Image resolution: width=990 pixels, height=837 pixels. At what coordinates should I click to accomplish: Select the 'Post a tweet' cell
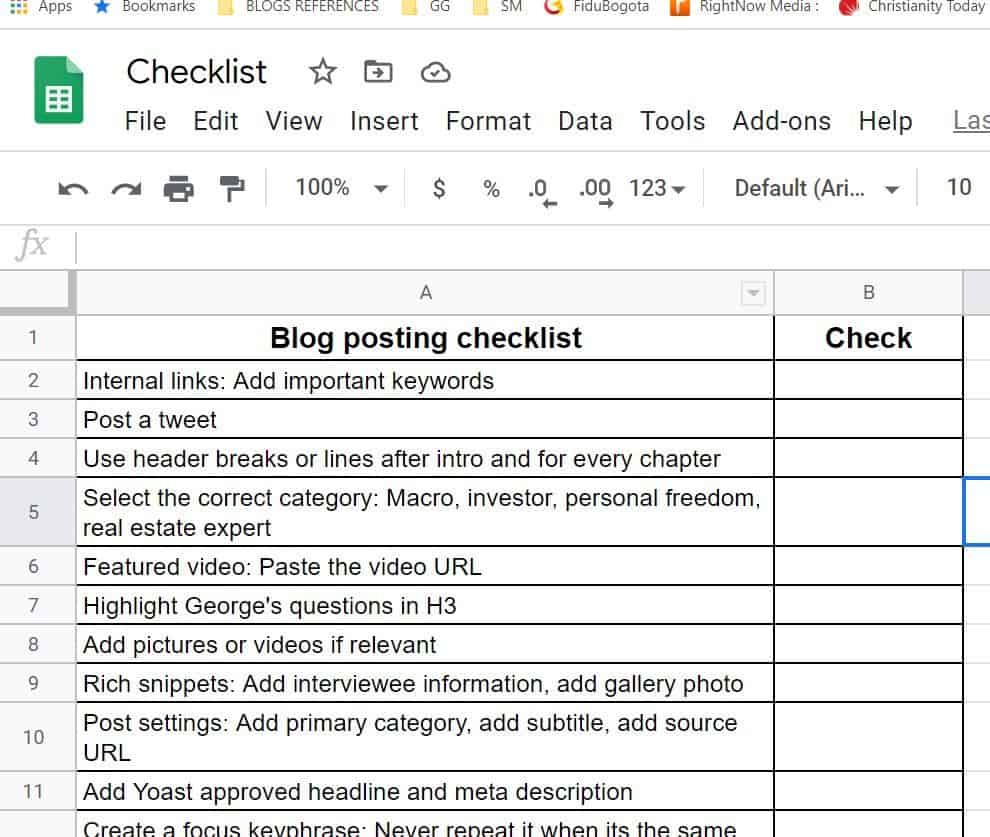pos(425,420)
